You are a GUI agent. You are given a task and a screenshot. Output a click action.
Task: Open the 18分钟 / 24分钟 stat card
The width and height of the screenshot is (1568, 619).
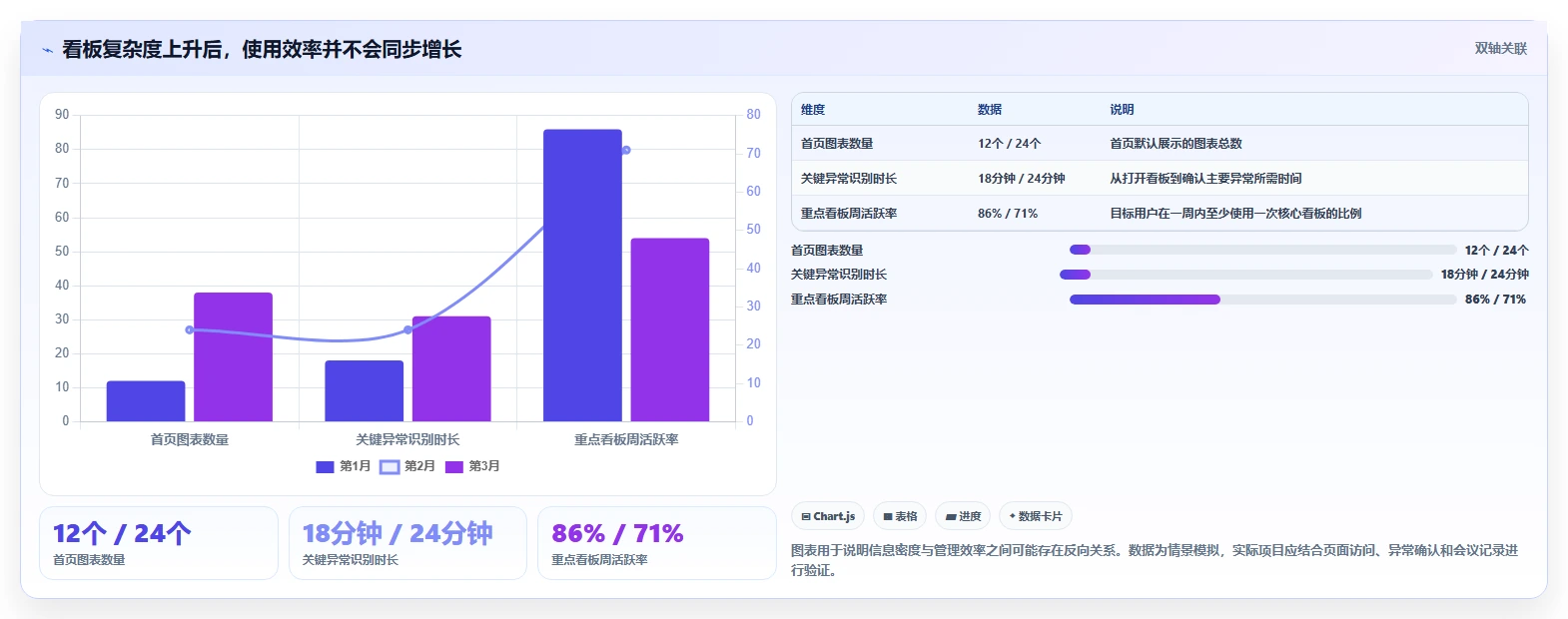click(x=407, y=543)
